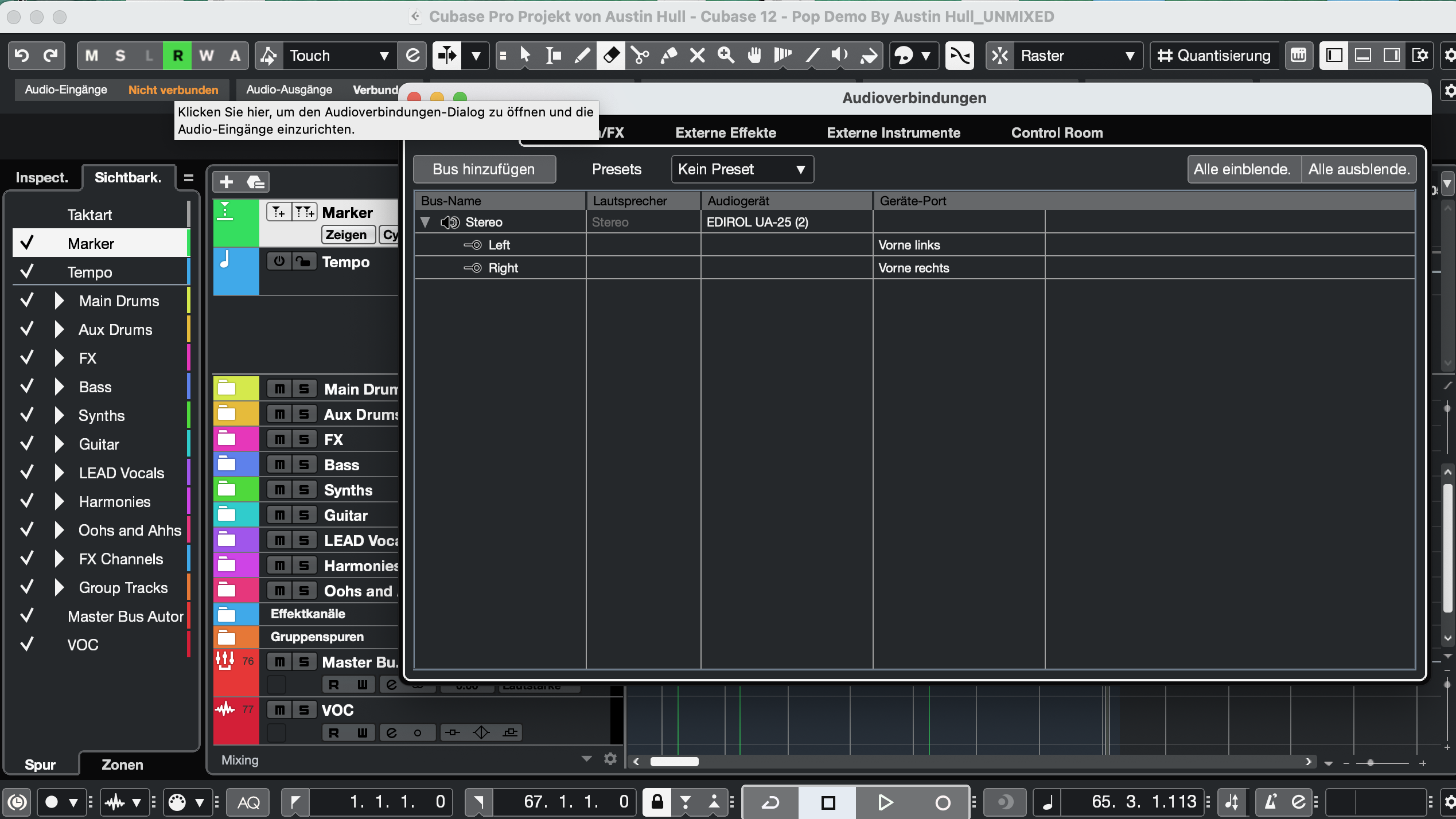The height and width of the screenshot is (819, 1456).
Task: Click the punch lock icon in transport
Action: [x=657, y=802]
